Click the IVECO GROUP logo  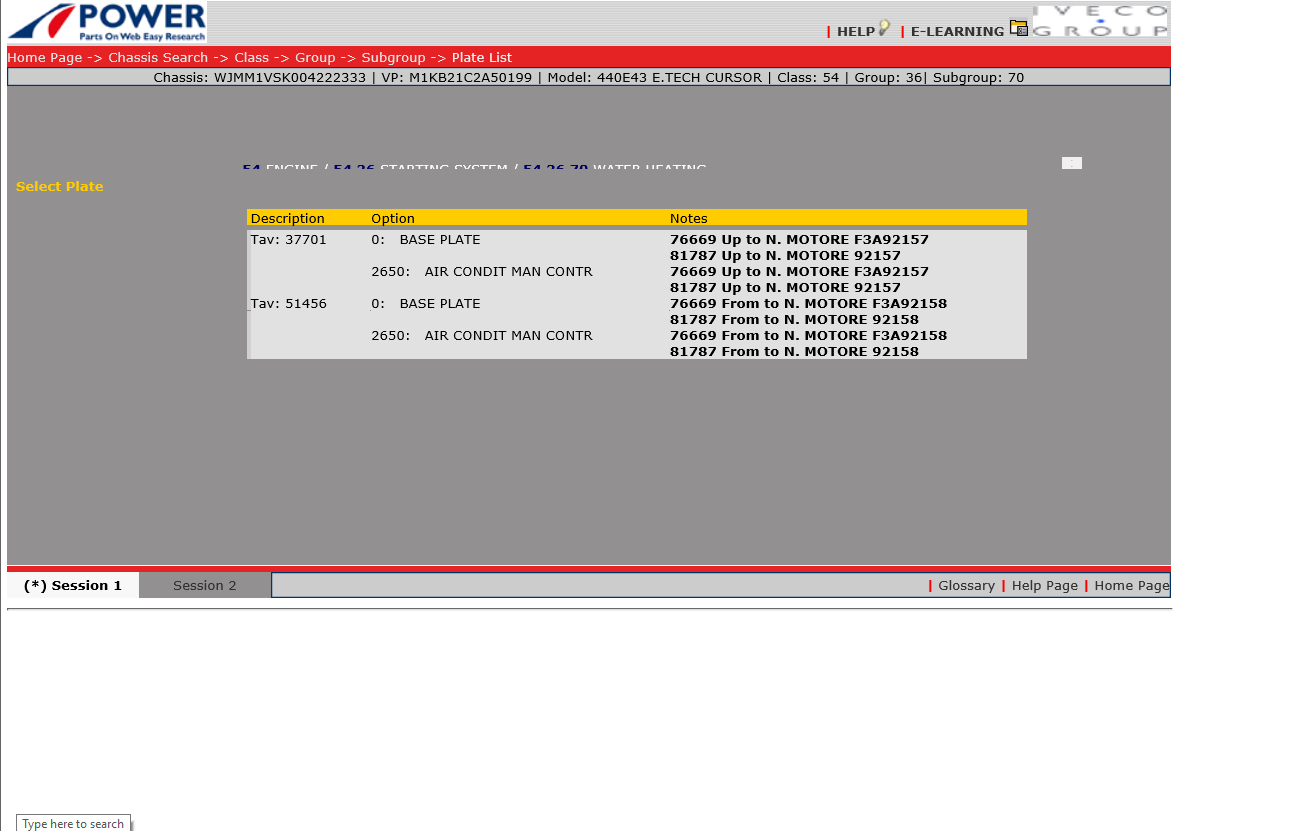1100,21
